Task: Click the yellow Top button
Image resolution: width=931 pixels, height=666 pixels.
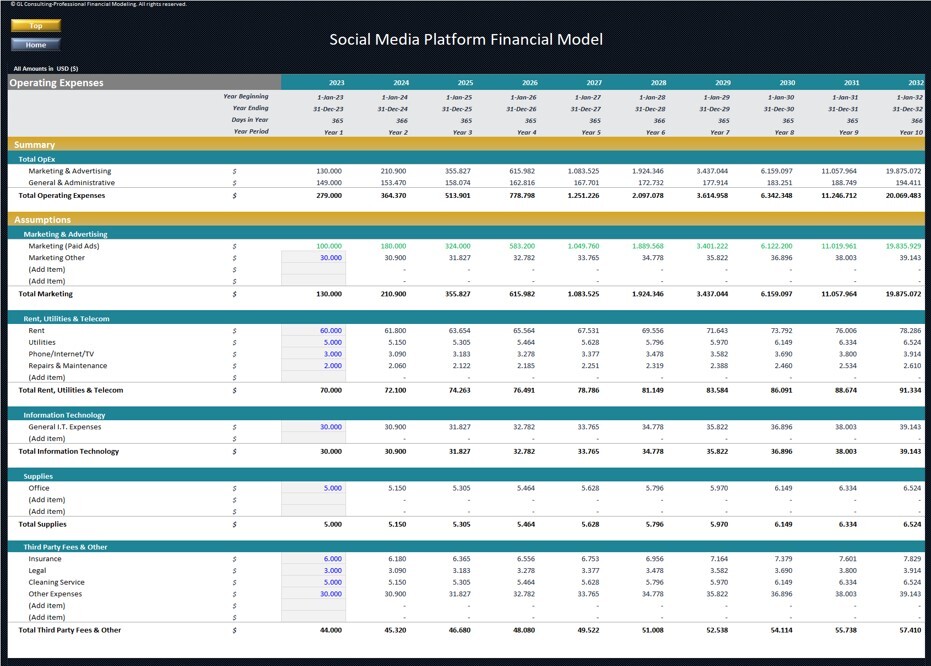Action: [36, 26]
